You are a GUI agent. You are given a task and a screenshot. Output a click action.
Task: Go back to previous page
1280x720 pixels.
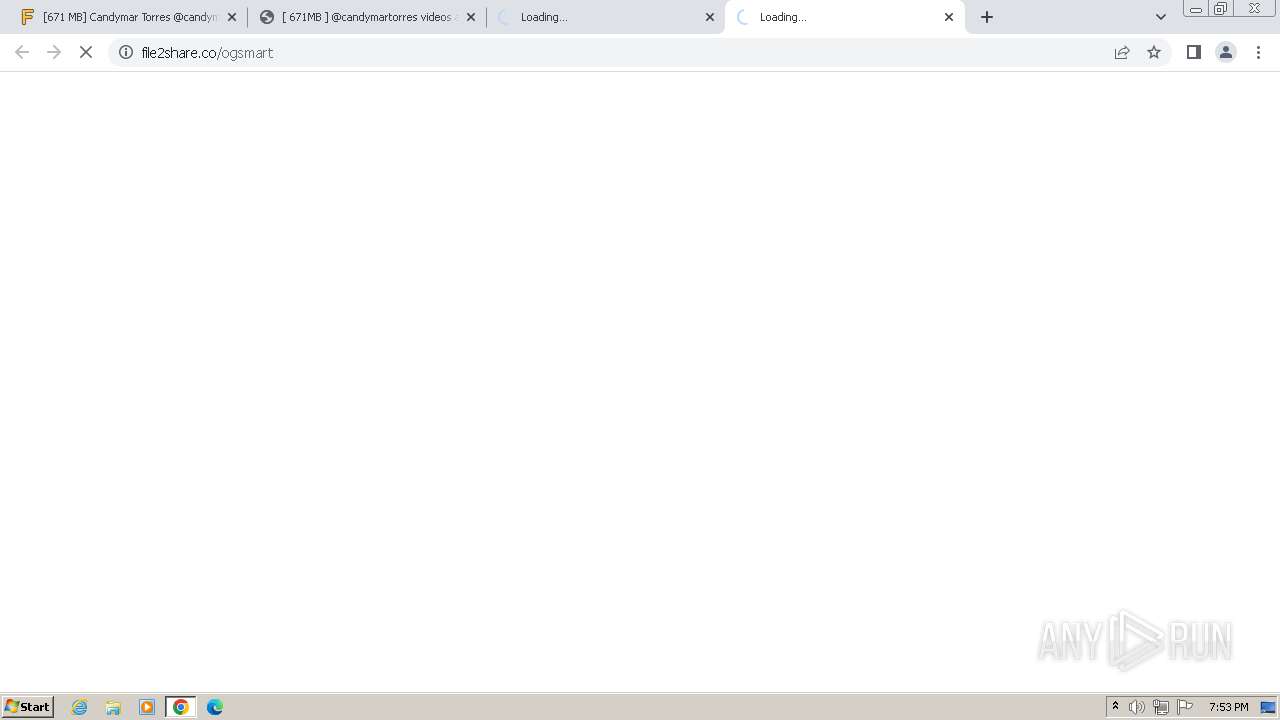22,52
